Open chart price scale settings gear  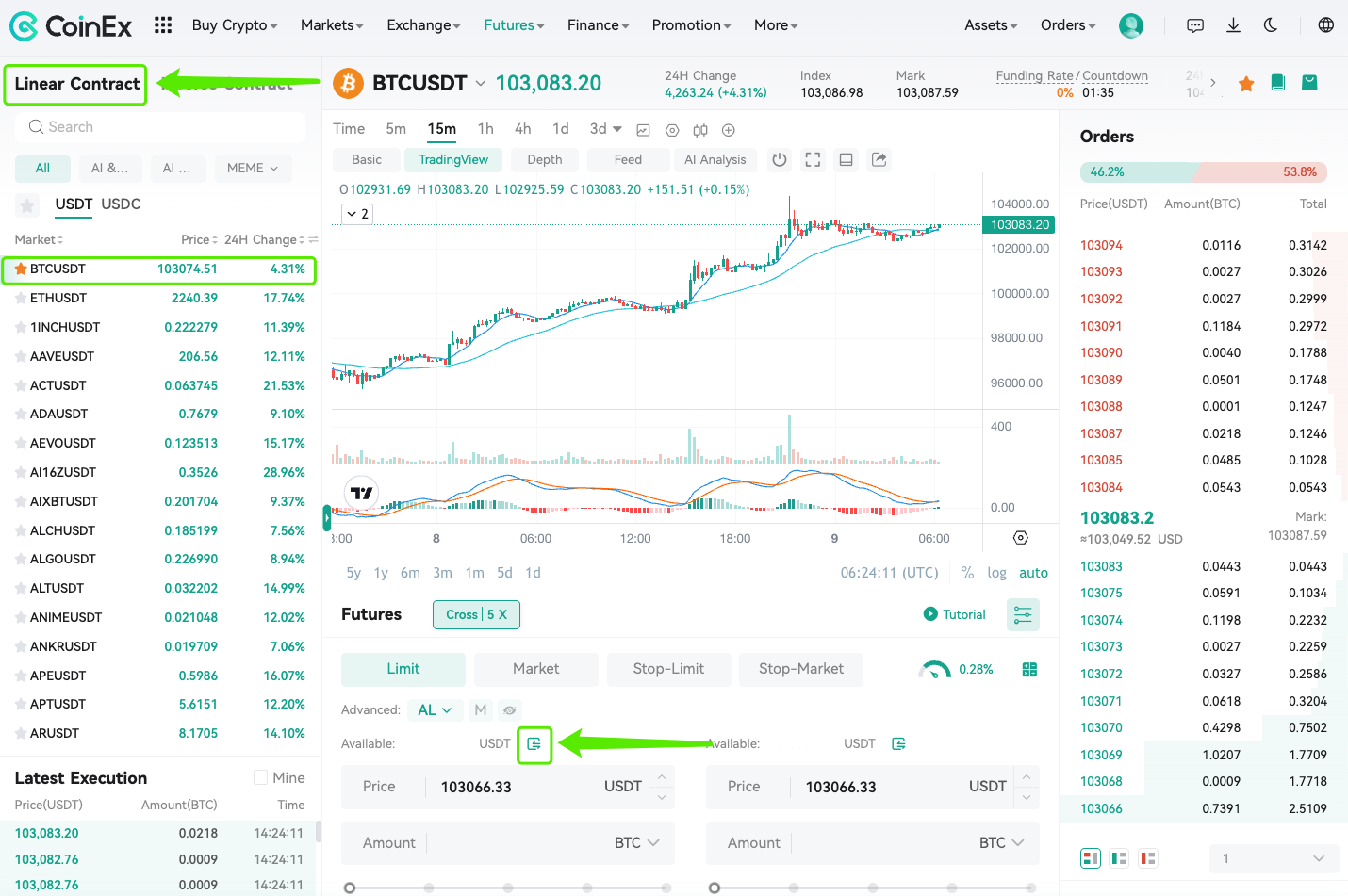point(1021,538)
